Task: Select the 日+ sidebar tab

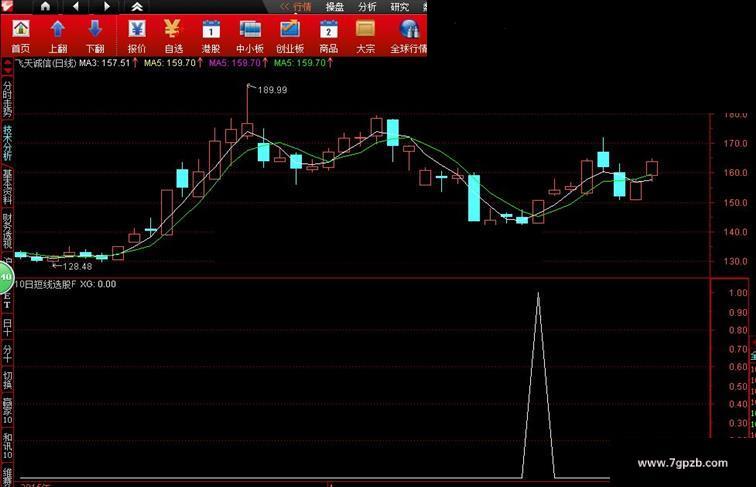Action: pos(7,326)
